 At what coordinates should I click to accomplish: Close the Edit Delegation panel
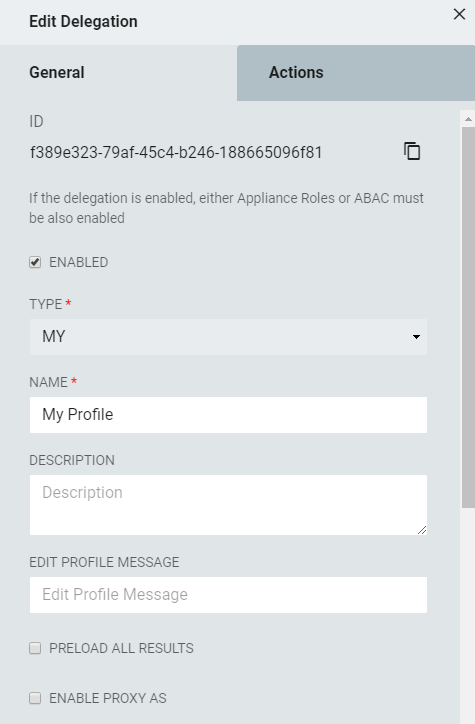point(459,14)
